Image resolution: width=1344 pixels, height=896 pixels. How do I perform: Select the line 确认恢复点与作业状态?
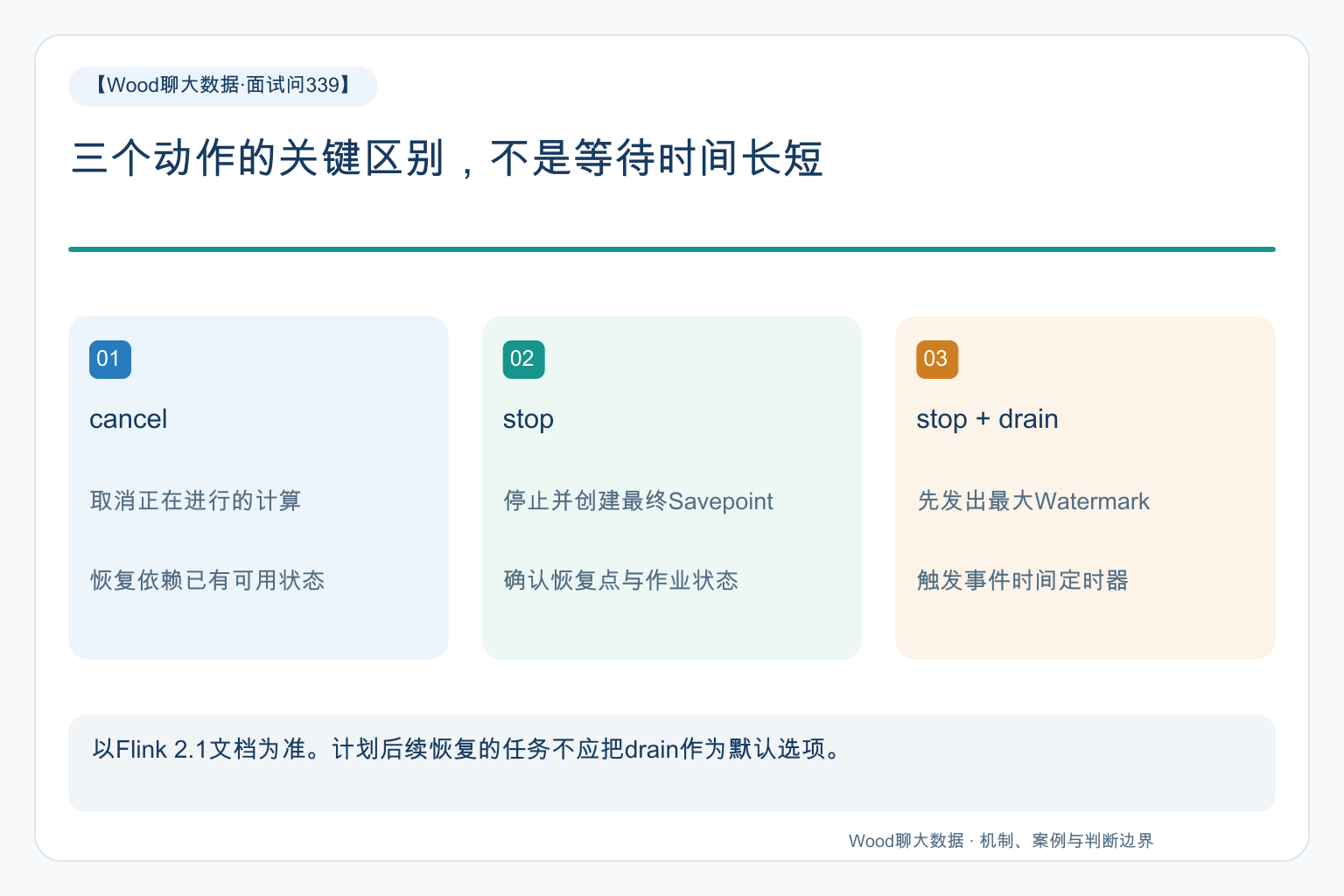[620, 580]
